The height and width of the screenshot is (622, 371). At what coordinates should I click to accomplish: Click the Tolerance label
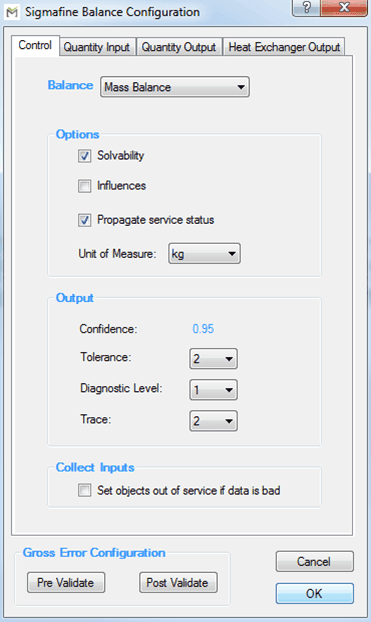click(x=106, y=357)
